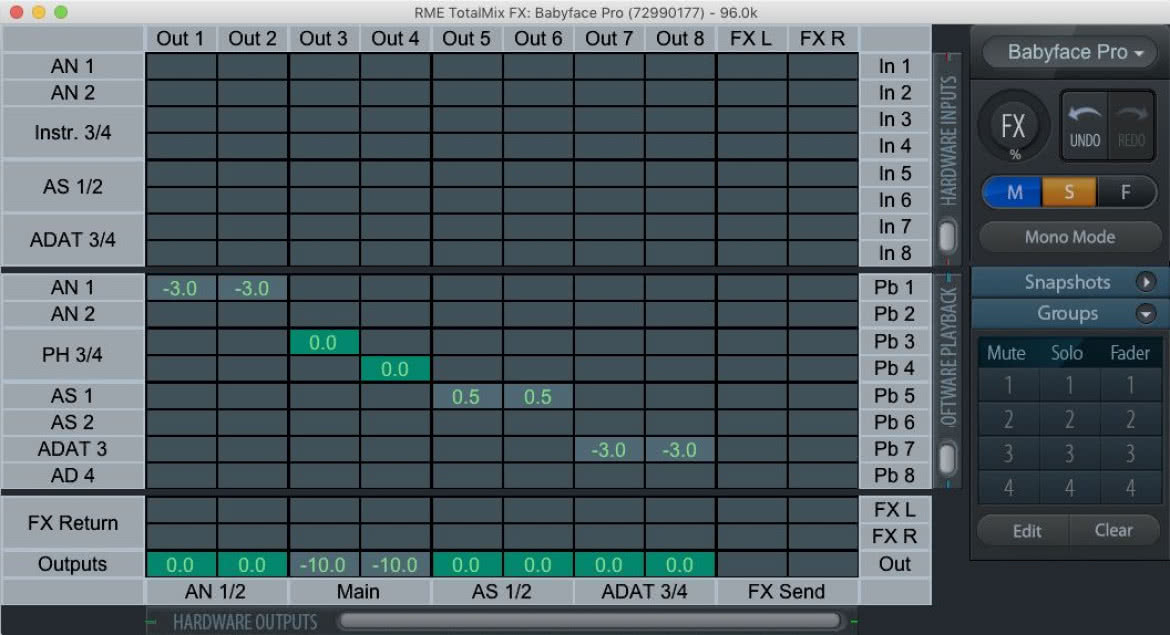Click Pb 7 to Out 7 cell showing -3.0
1170x635 pixels.
tap(608, 450)
